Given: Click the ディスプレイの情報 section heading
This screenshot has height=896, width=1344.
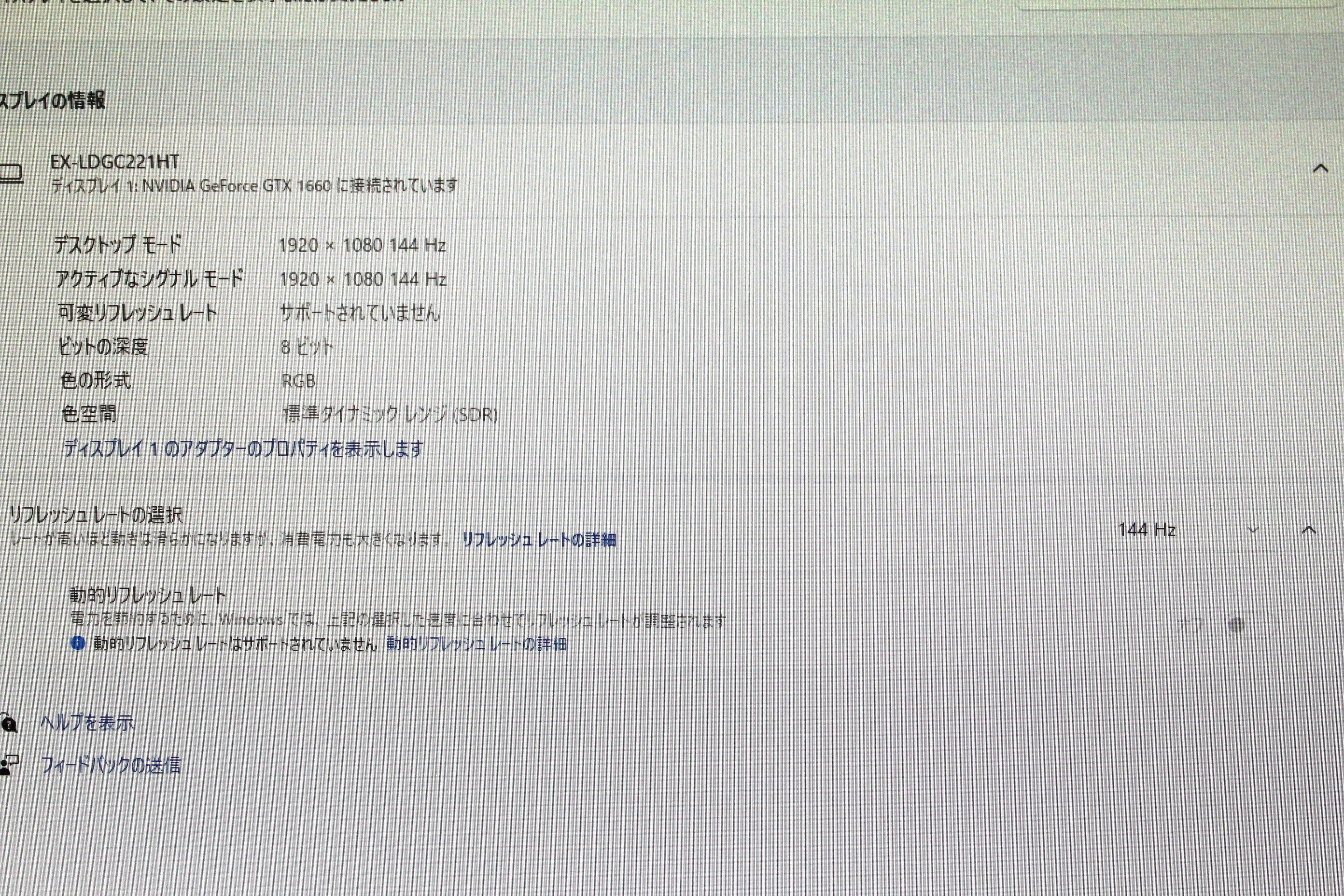Looking at the screenshot, I should [52, 101].
